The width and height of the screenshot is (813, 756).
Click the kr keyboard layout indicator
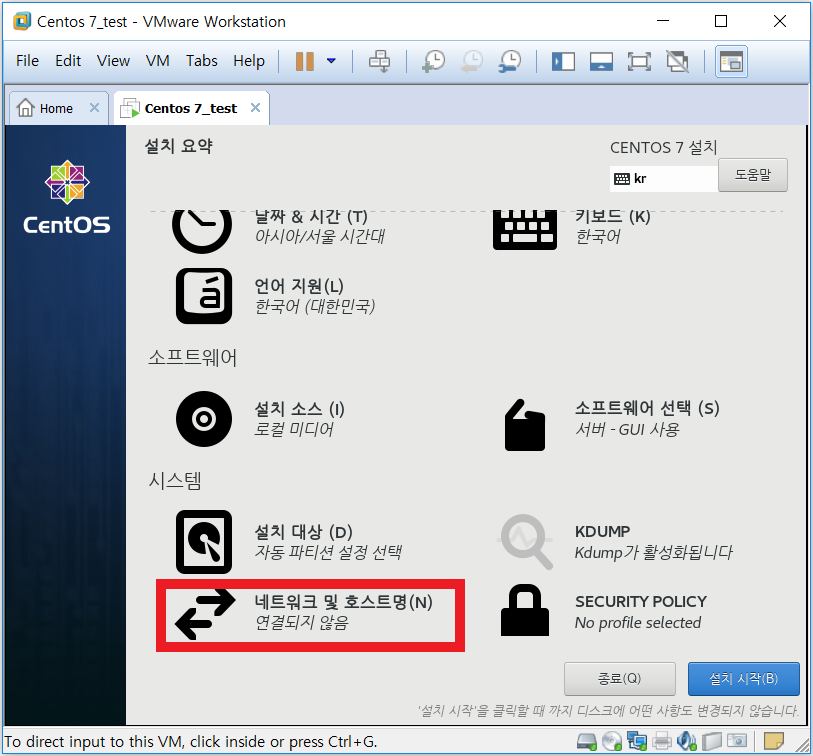coord(664,179)
